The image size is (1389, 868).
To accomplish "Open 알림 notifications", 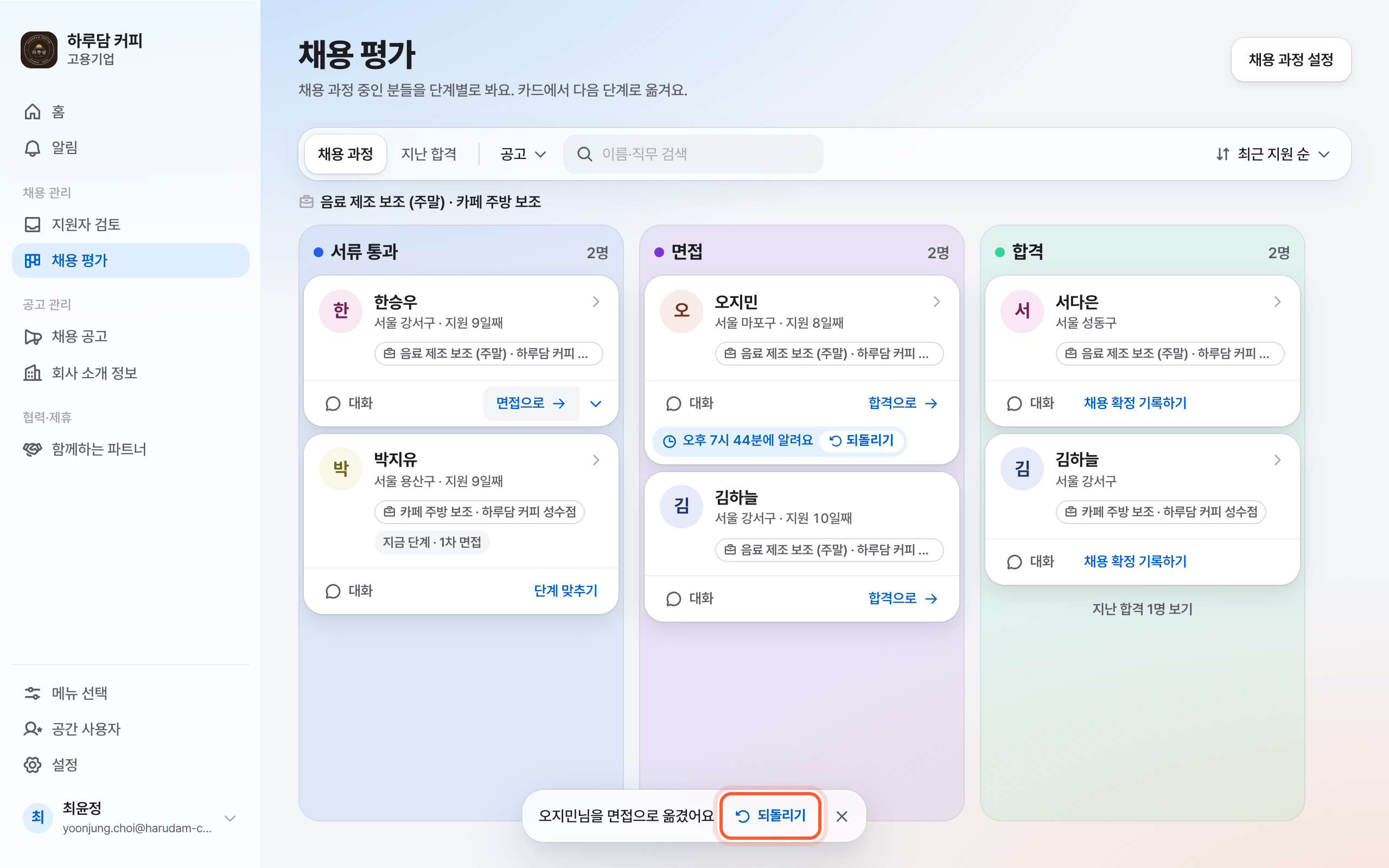I will pyautogui.click(x=130, y=148).
